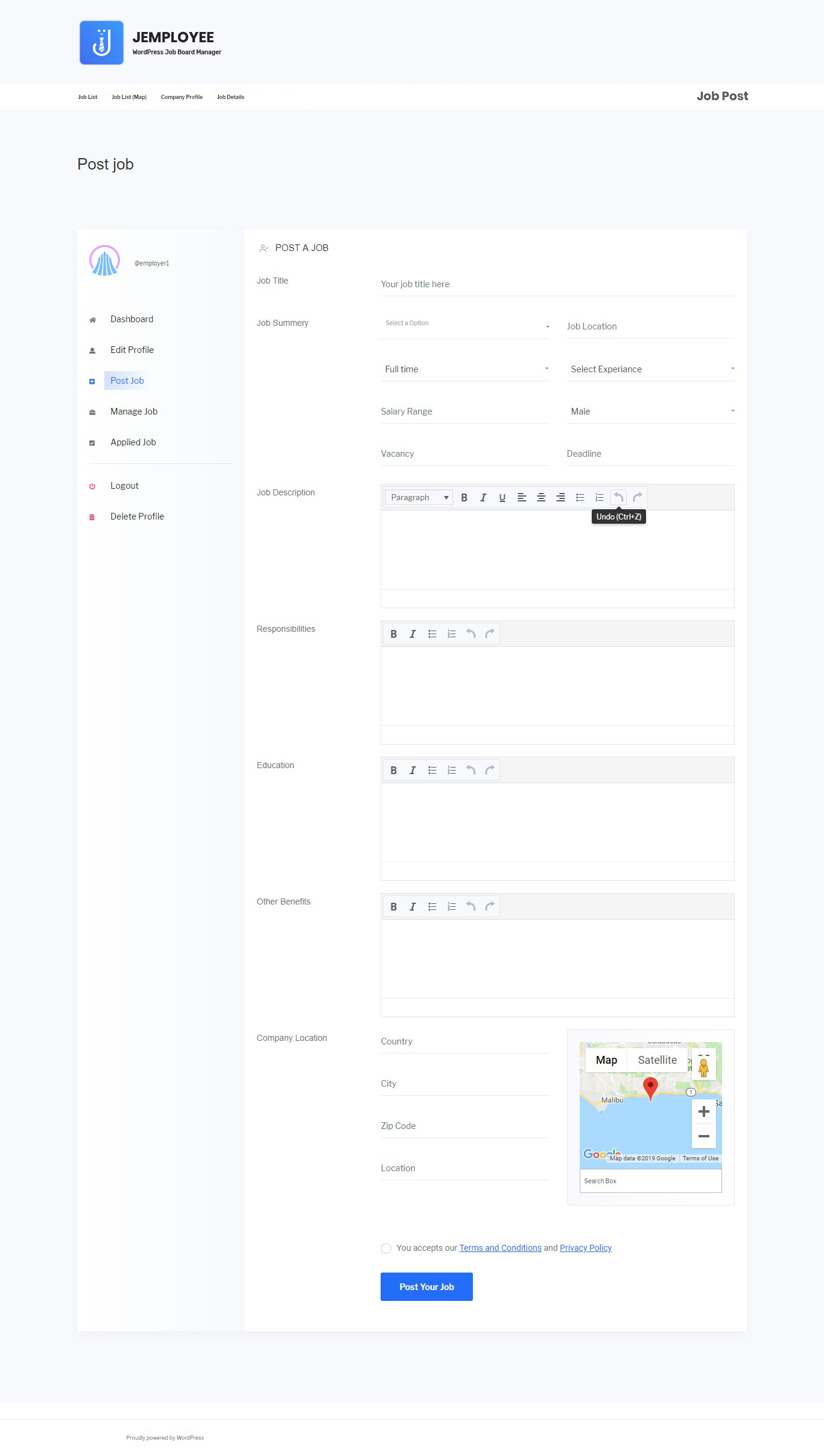The width and height of the screenshot is (824, 1456).
Task: Click the Job Title input field
Action: click(557, 284)
